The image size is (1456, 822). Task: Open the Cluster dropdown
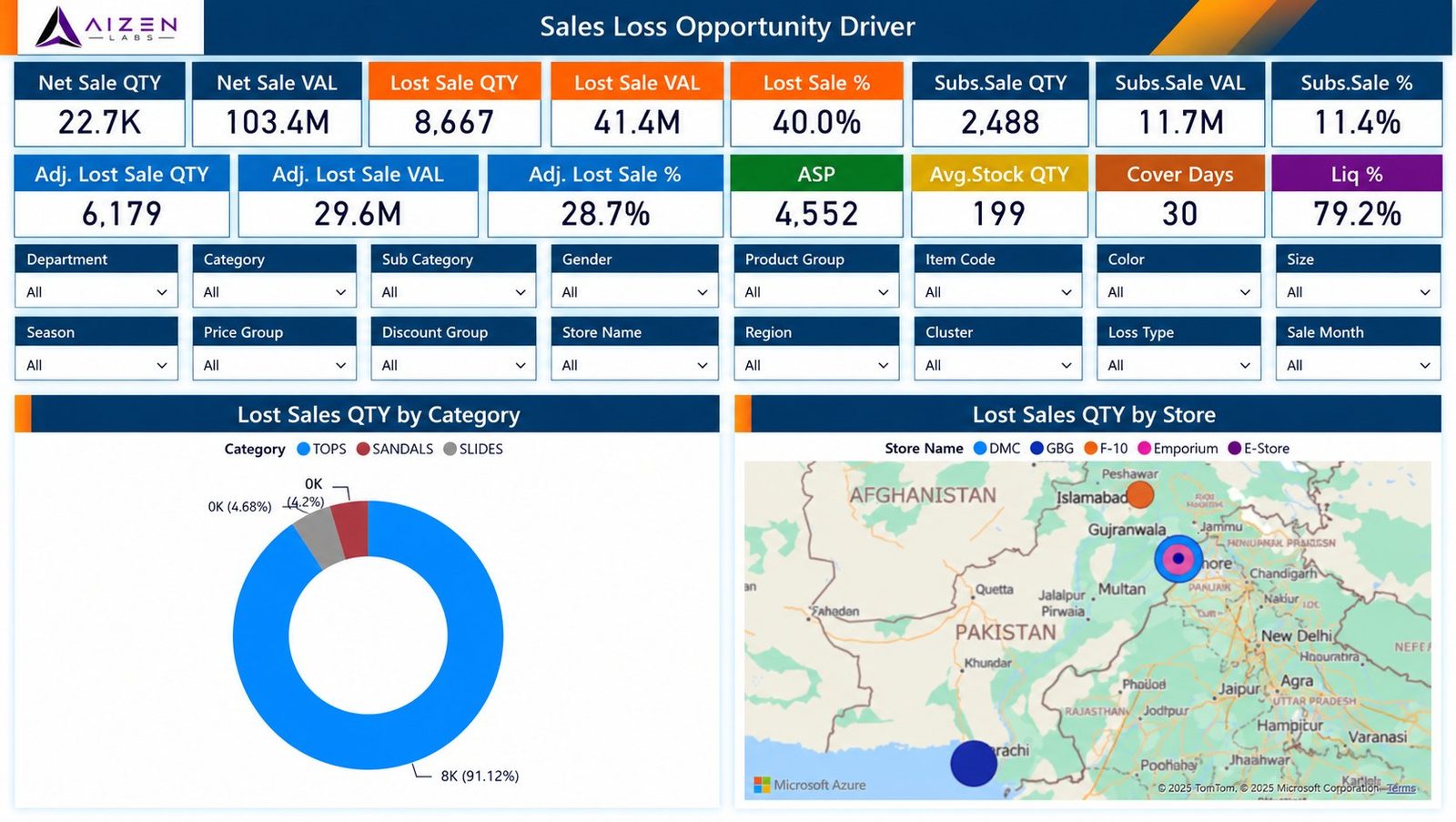point(998,365)
